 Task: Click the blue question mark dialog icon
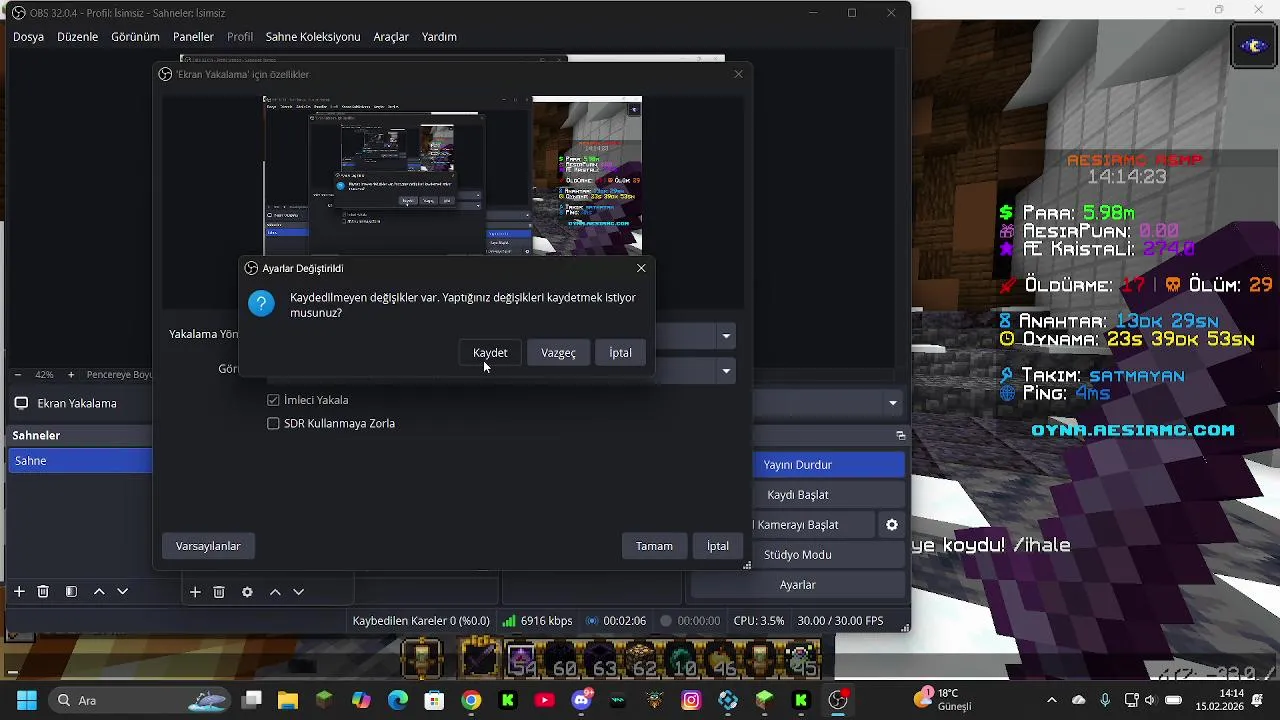(x=261, y=304)
